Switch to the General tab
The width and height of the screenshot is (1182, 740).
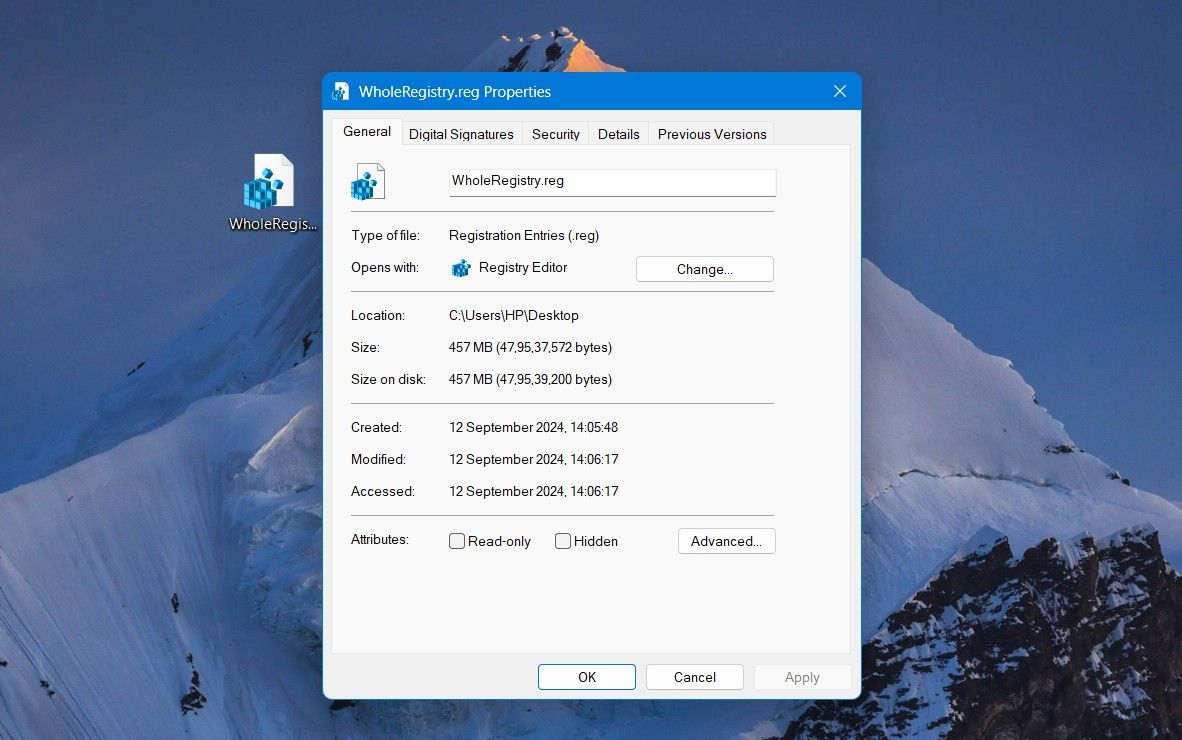click(x=367, y=132)
